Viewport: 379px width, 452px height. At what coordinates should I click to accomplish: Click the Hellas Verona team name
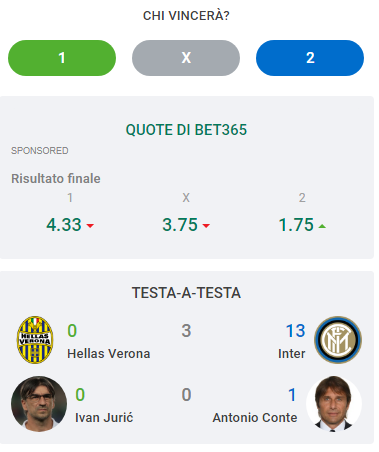click(109, 354)
